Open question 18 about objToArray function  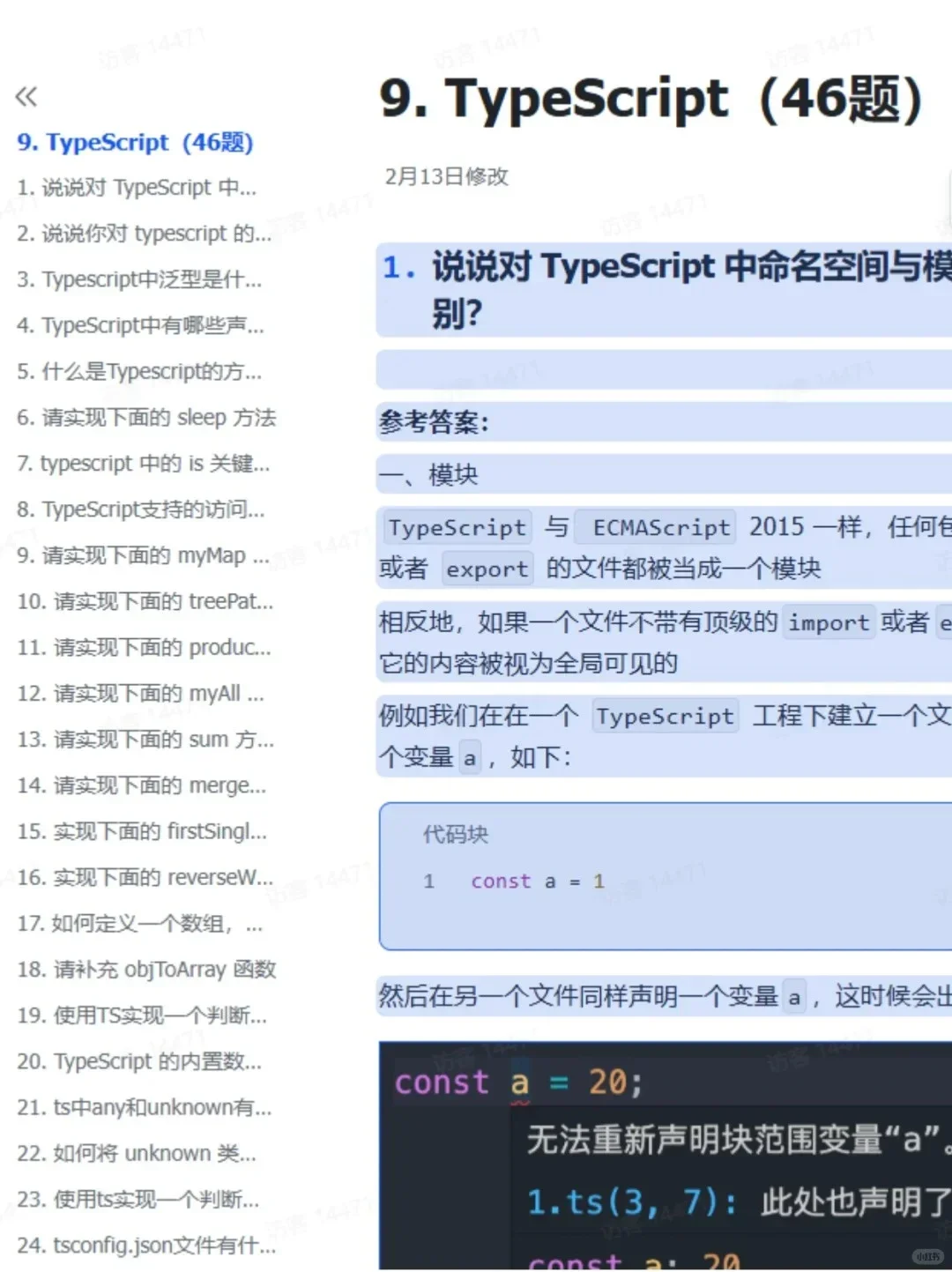point(146,970)
